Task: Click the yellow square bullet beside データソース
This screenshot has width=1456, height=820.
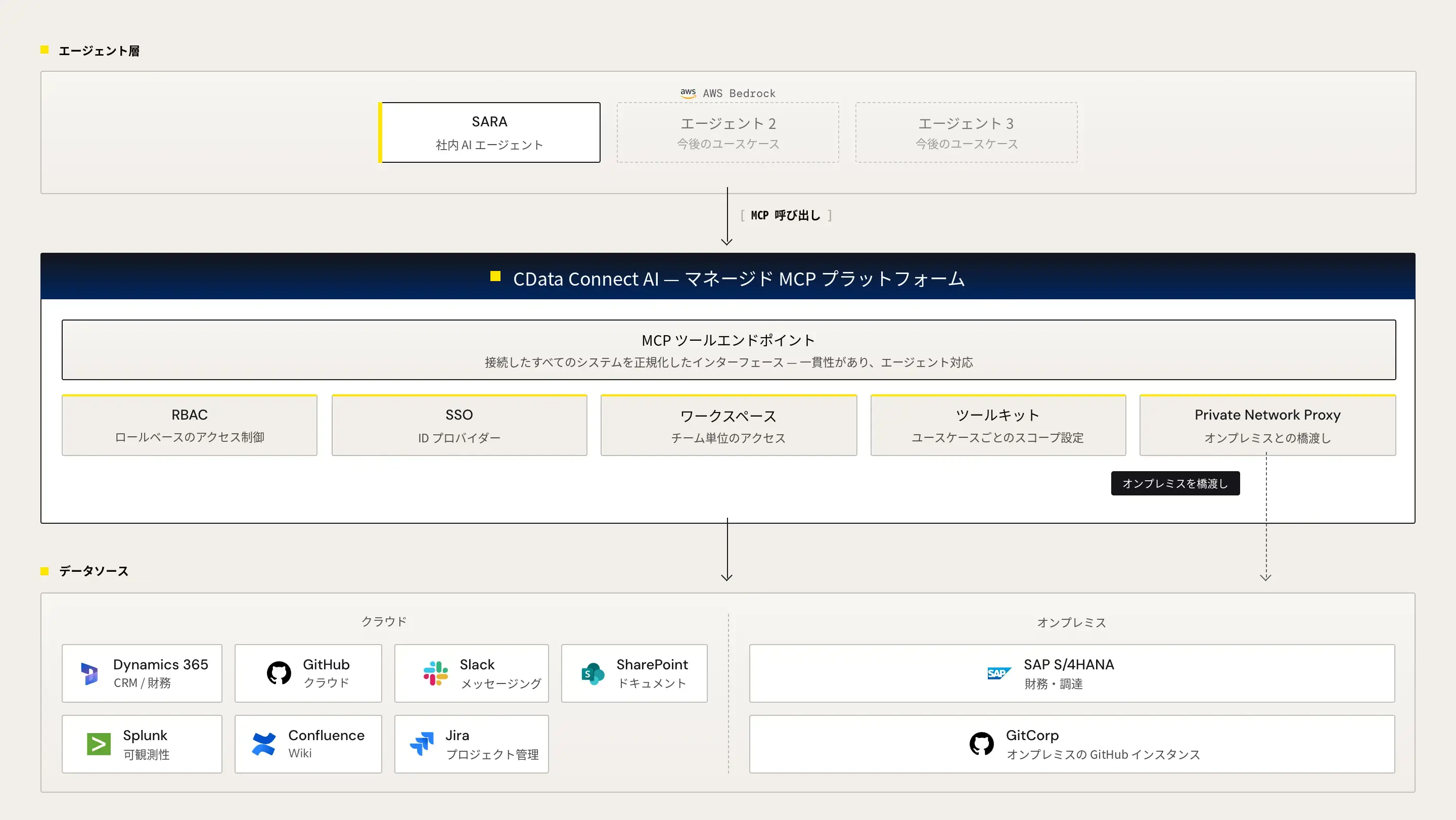Action: coord(44,571)
